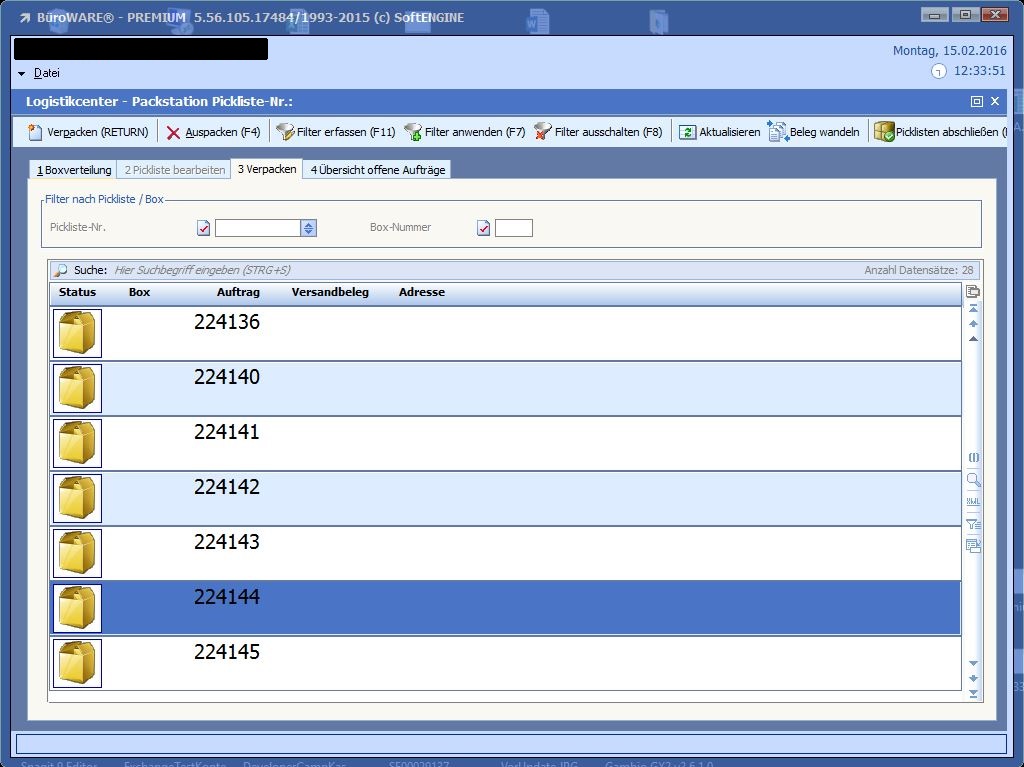Image resolution: width=1024 pixels, height=767 pixels.
Task: Click the magnifier icon in the right sidebar
Action: coord(973,480)
